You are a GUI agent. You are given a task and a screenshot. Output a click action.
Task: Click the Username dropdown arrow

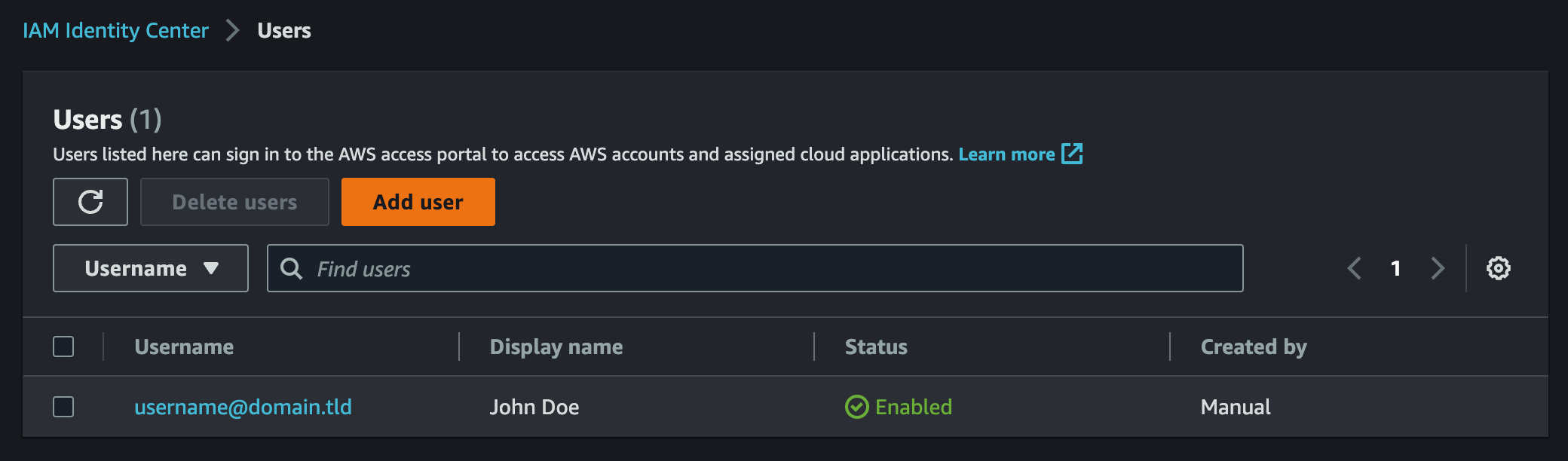coord(211,268)
